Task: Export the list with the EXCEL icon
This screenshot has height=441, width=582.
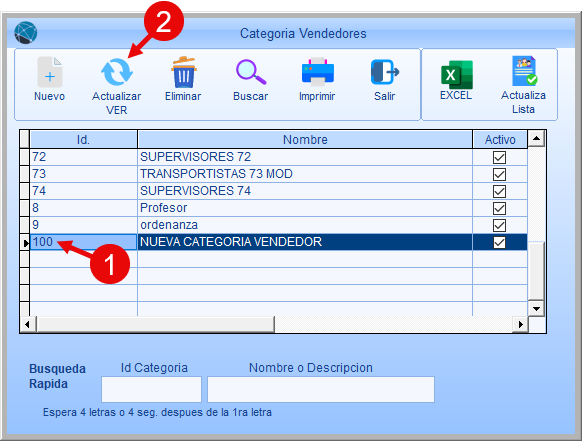Action: coord(457,75)
